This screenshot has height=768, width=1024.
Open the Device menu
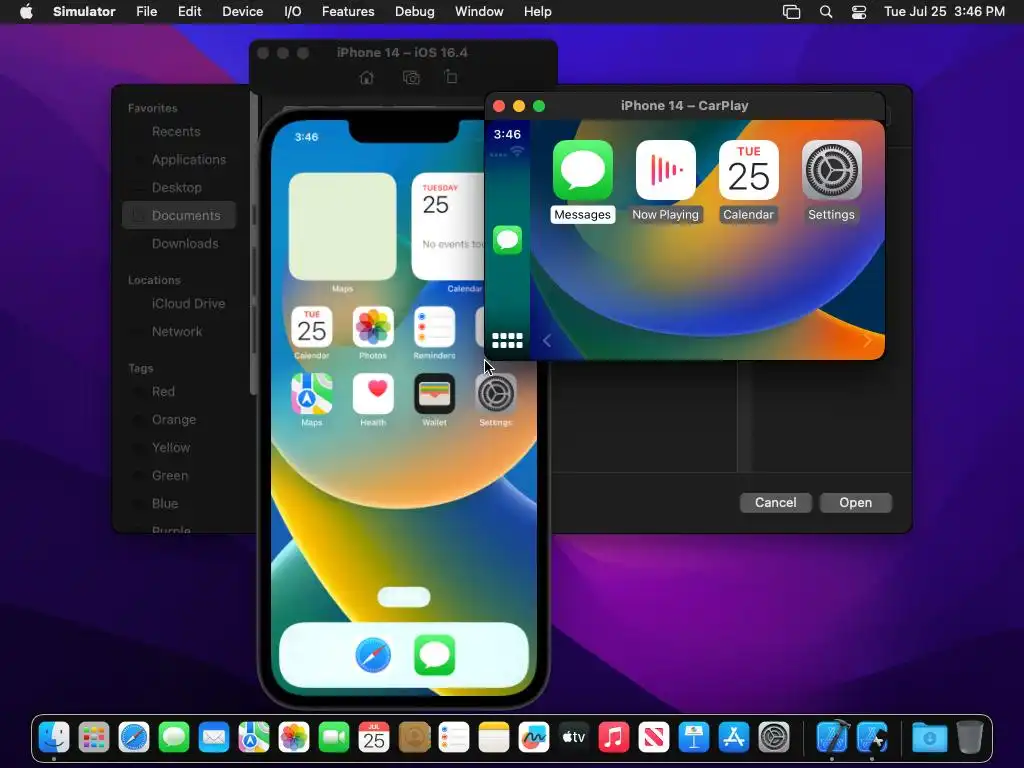point(242,12)
